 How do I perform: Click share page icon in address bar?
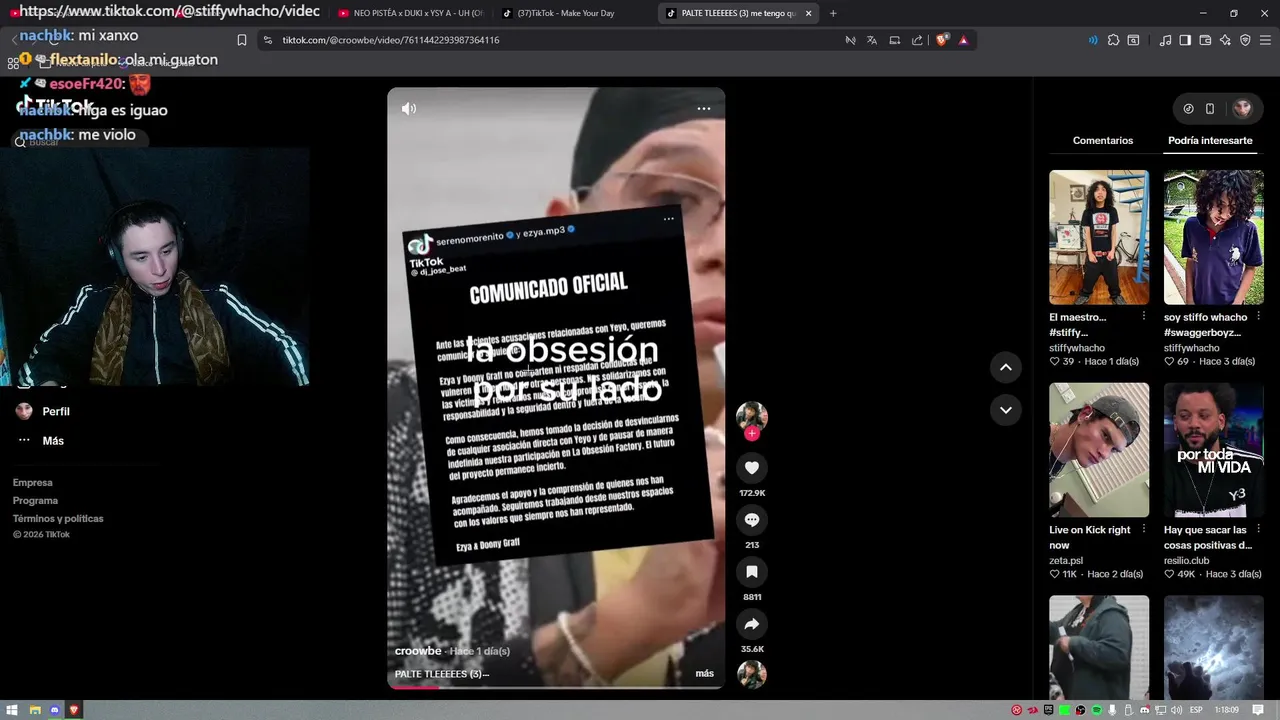pos(917,40)
